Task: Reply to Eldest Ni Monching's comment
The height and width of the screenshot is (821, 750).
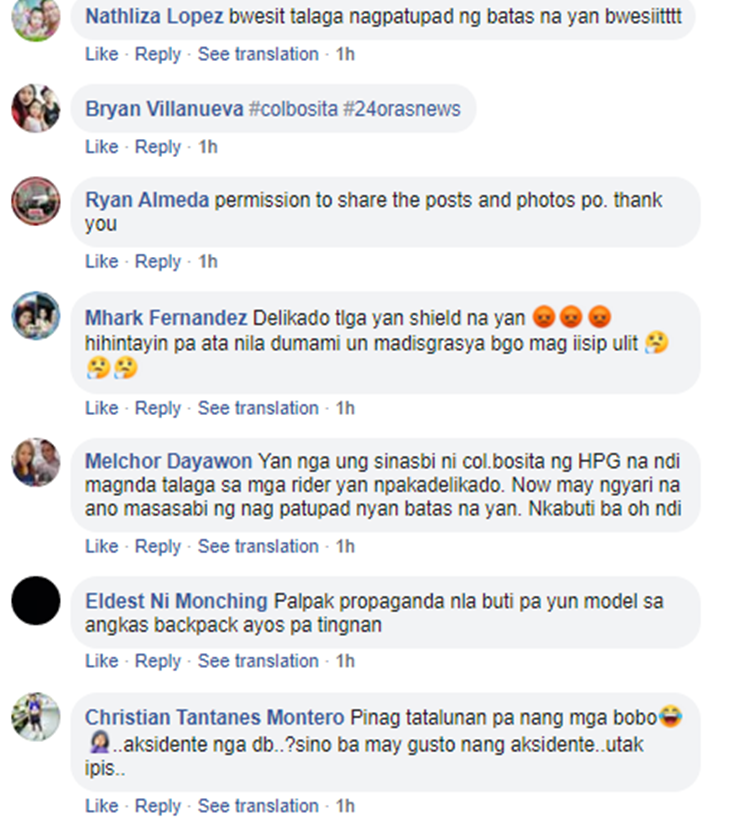Action: click(x=158, y=661)
